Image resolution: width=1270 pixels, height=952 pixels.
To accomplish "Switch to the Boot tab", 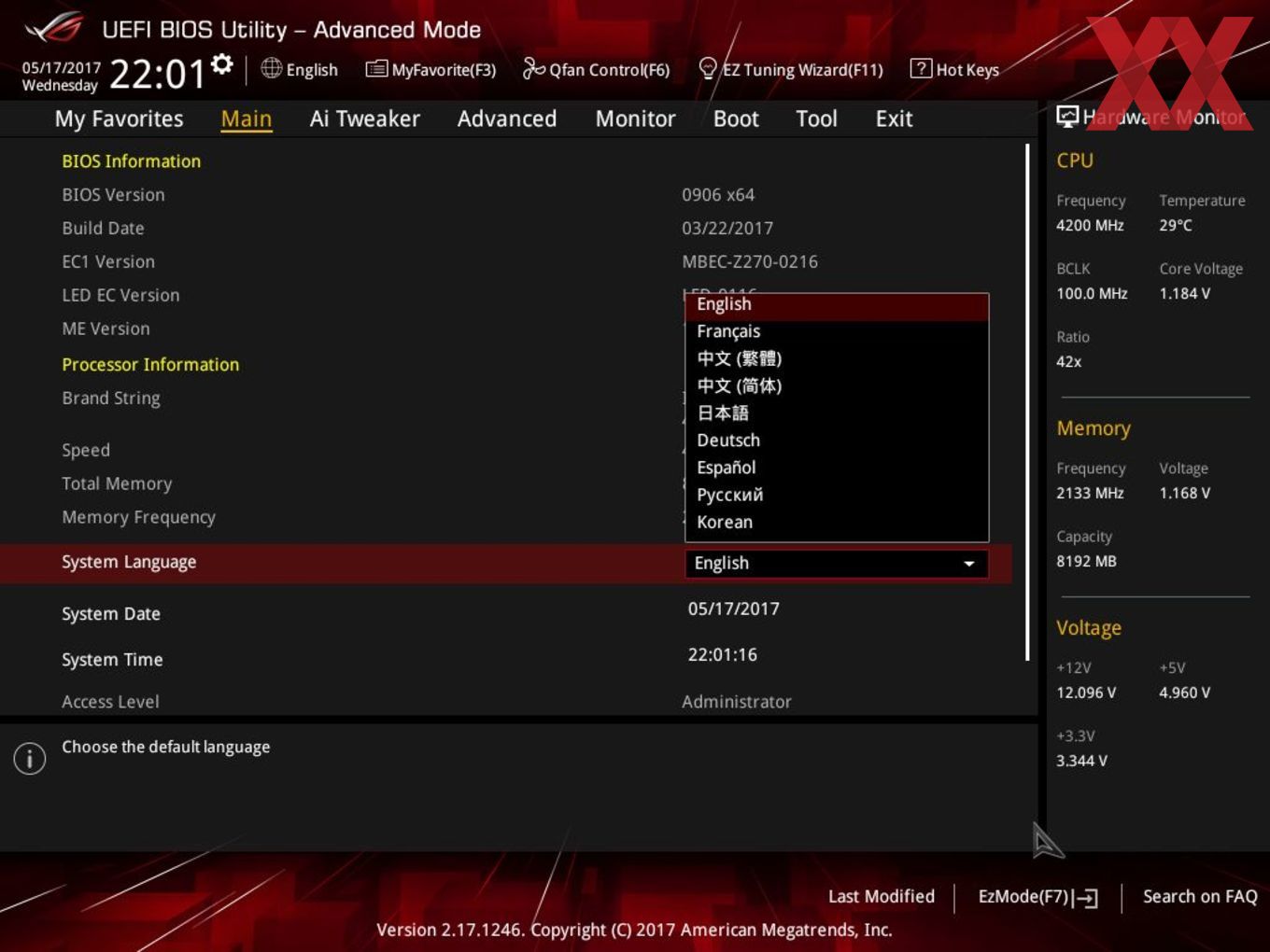I will [x=736, y=119].
